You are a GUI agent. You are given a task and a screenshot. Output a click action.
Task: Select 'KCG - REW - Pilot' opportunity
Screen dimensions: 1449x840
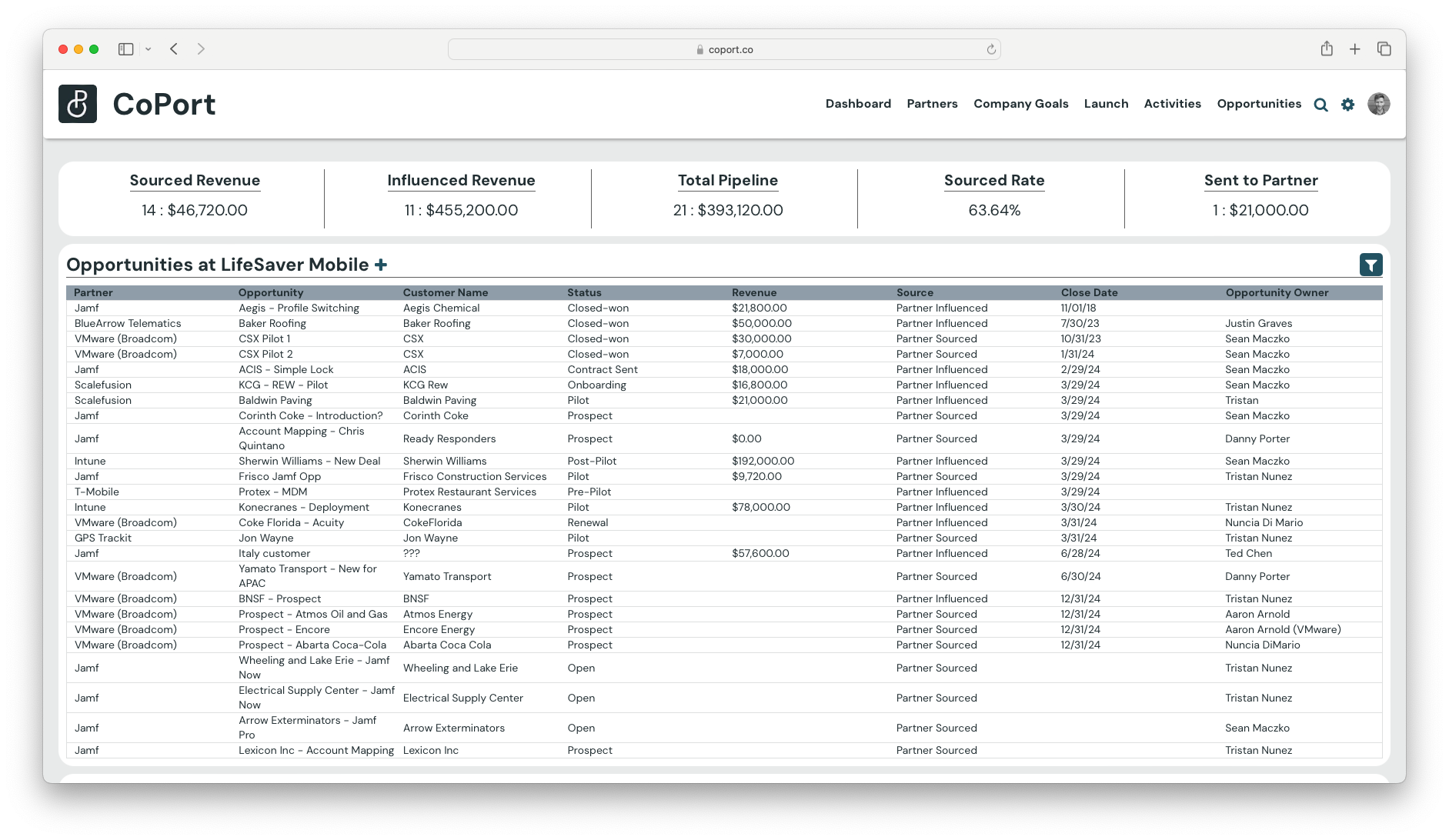coord(283,385)
